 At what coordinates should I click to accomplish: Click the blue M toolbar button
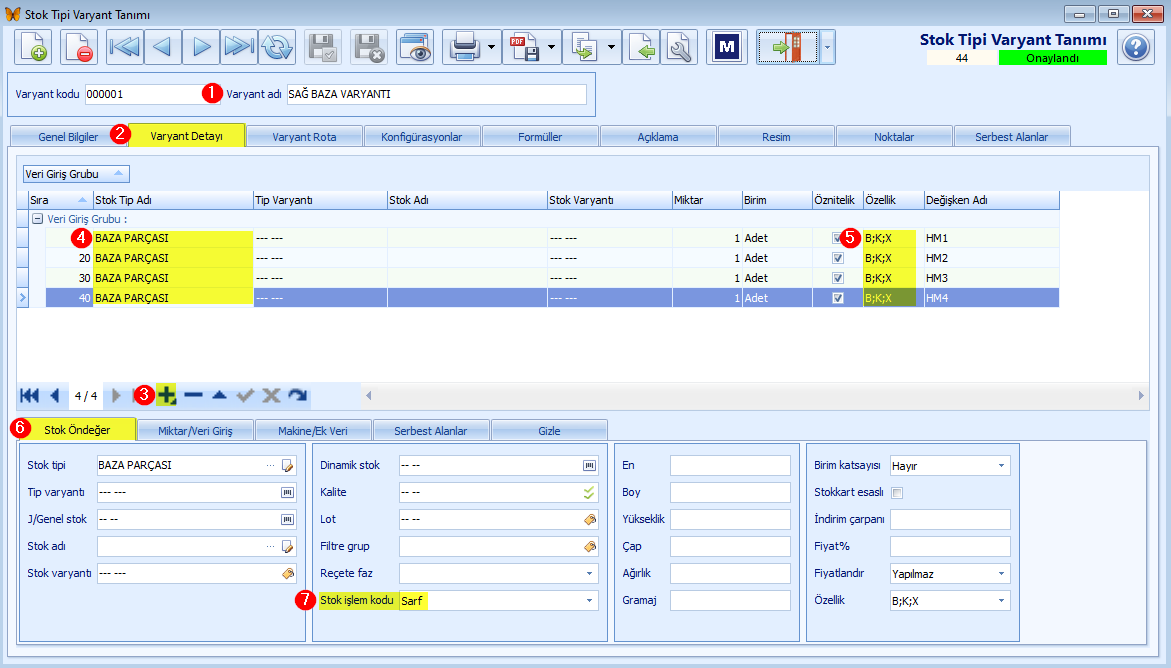click(x=727, y=48)
